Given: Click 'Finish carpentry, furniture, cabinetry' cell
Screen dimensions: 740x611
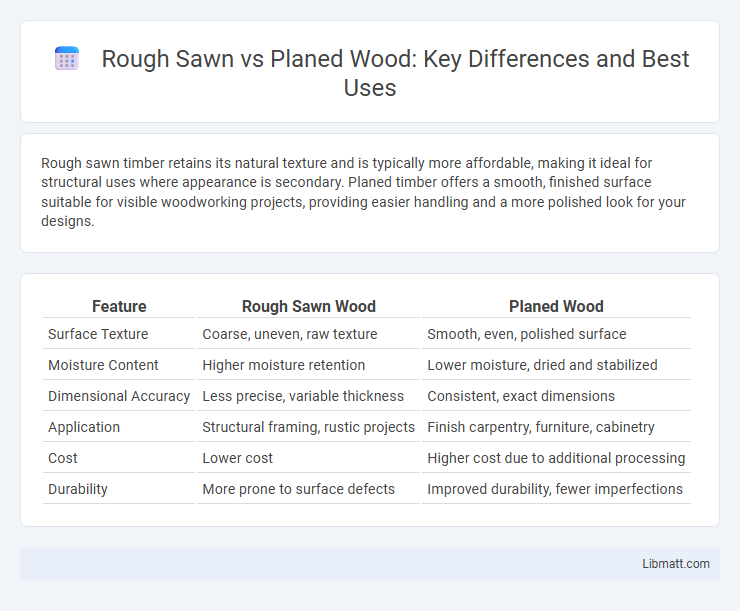Looking at the screenshot, I should (x=541, y=427).
